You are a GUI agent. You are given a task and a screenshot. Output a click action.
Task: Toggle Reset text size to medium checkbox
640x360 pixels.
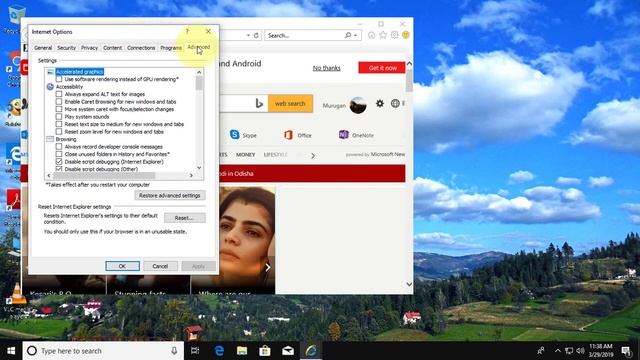tap(59, 124)
